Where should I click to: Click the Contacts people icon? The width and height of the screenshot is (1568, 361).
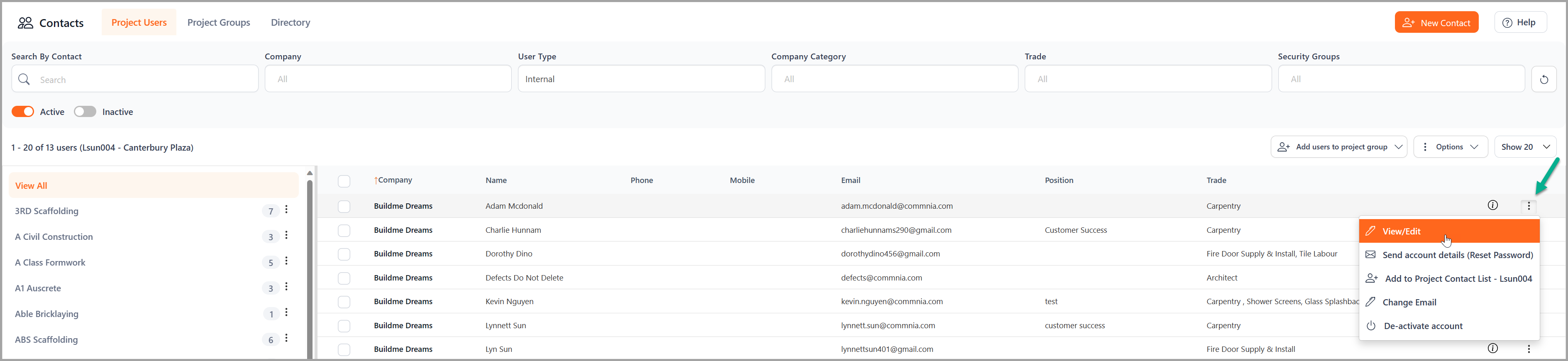pos(25,22)
